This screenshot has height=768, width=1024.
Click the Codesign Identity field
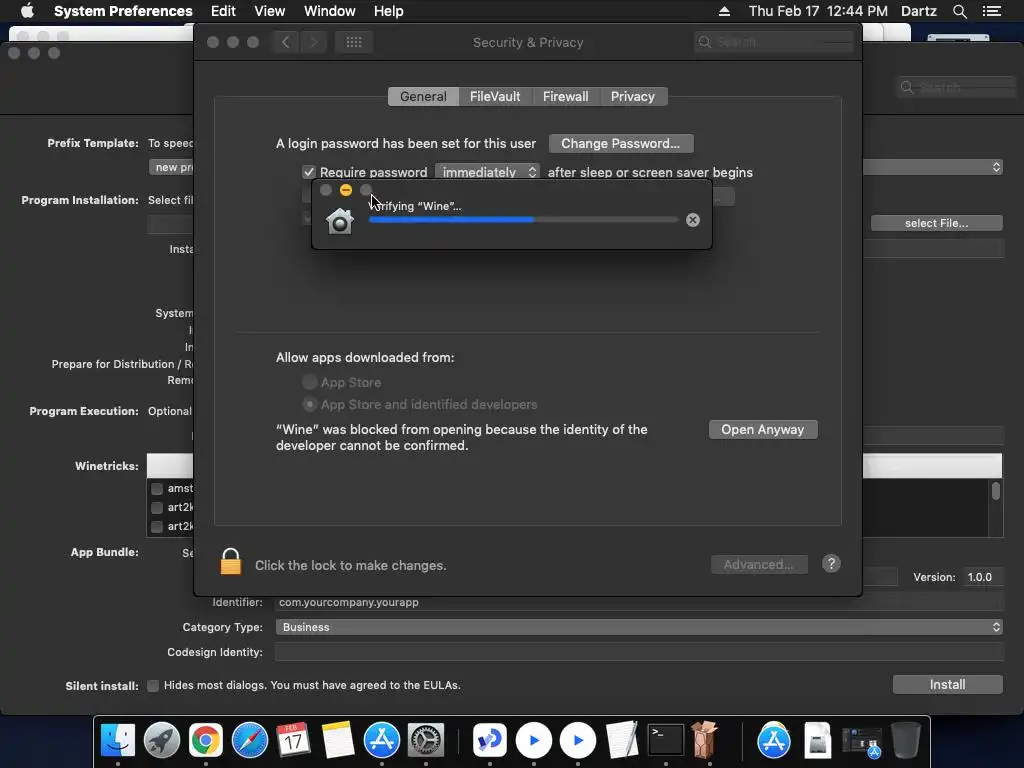(639, 652)
